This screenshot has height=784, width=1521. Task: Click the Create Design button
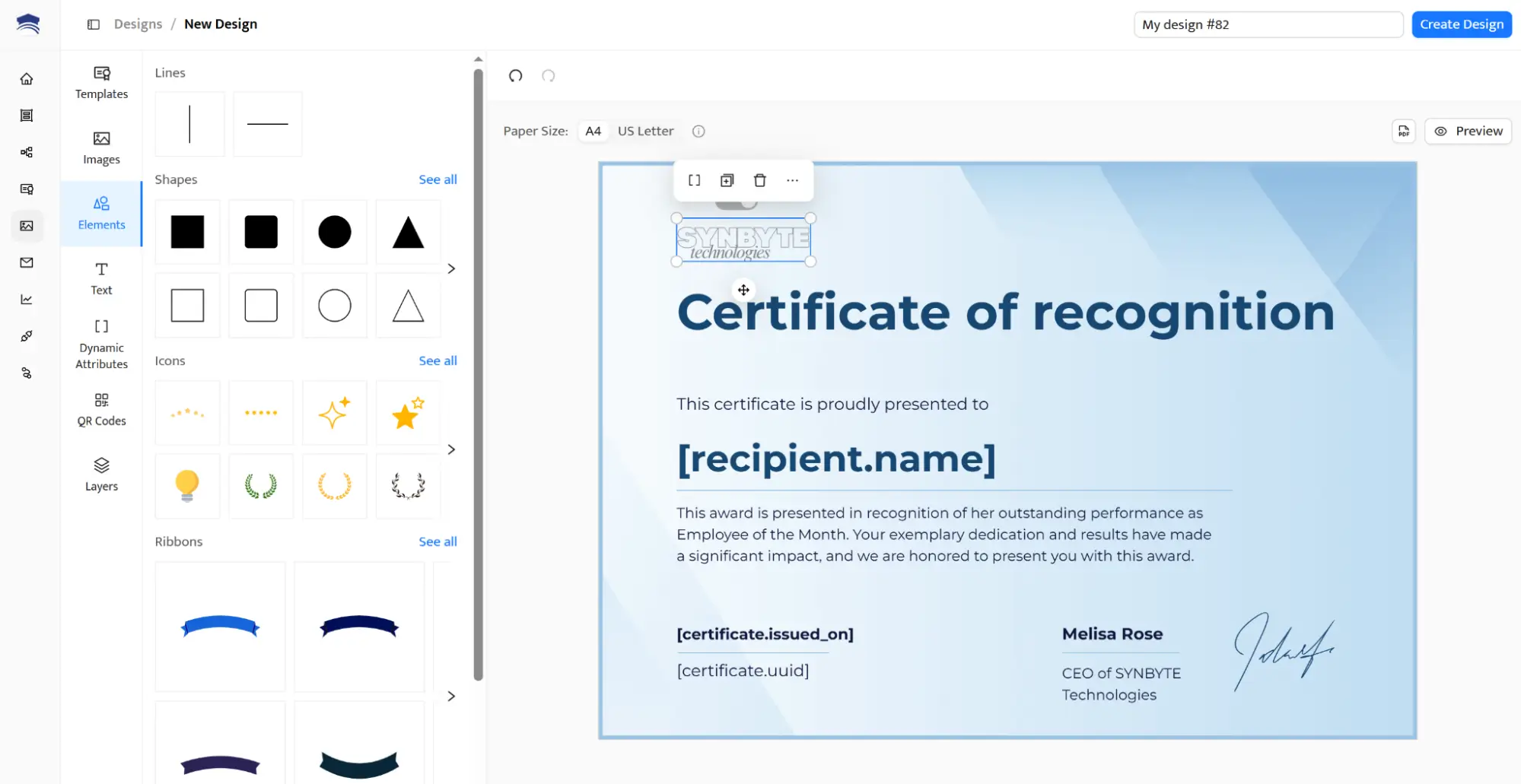click(x=1460, y=24)
